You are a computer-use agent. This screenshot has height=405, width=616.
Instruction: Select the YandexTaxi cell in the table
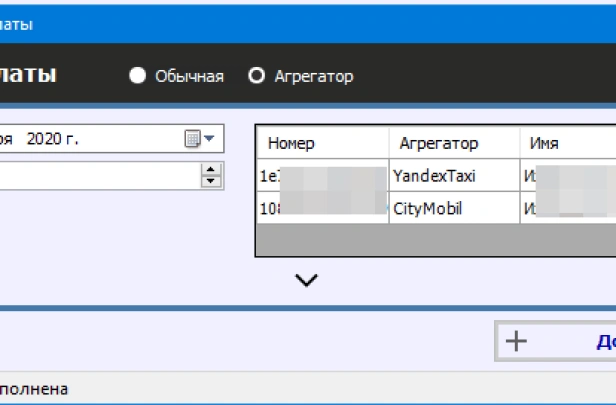[x=454, y=176]
